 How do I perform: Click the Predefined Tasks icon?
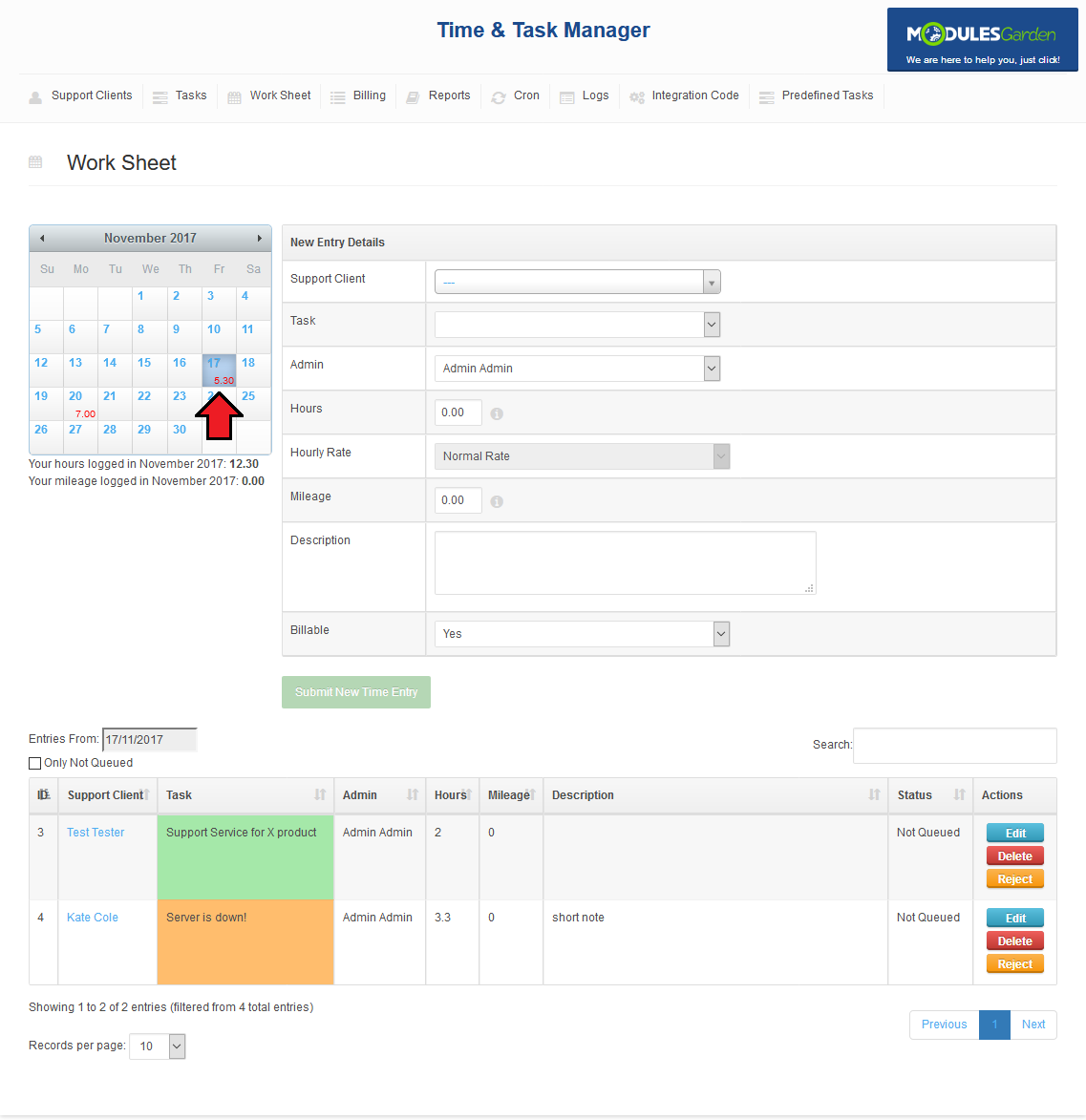click(x=767, y=97)
